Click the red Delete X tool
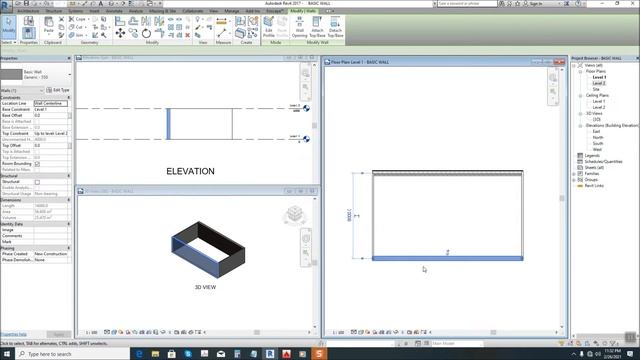640x360 pixels. (187, 36)
